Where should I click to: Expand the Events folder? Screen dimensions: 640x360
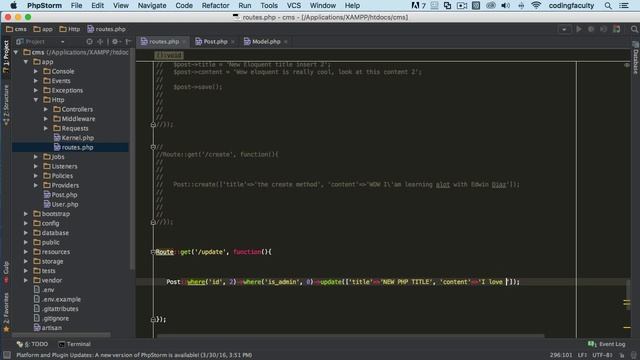(36, 81)
